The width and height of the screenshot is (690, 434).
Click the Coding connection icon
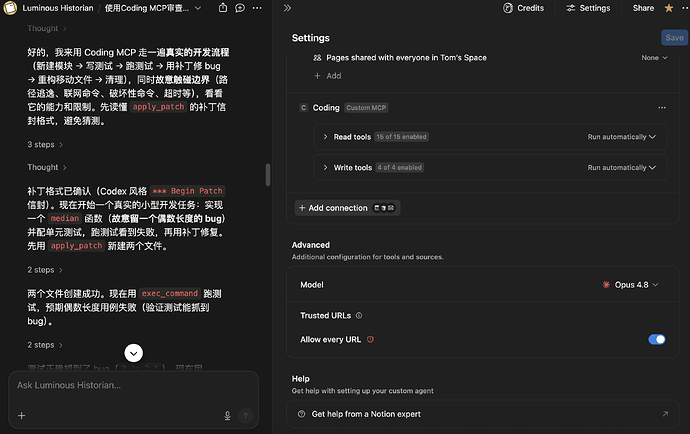point(303,108)
